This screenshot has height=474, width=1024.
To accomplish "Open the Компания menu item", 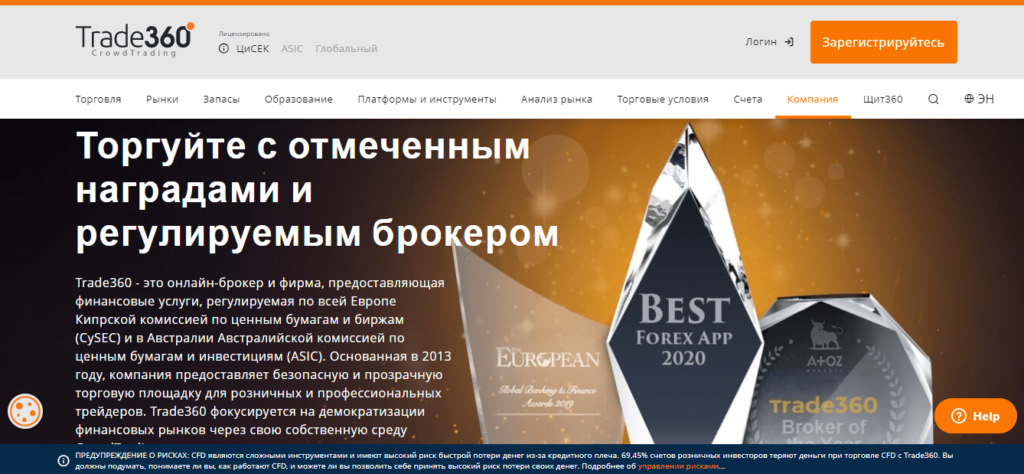I will click(x=812, y=99).
